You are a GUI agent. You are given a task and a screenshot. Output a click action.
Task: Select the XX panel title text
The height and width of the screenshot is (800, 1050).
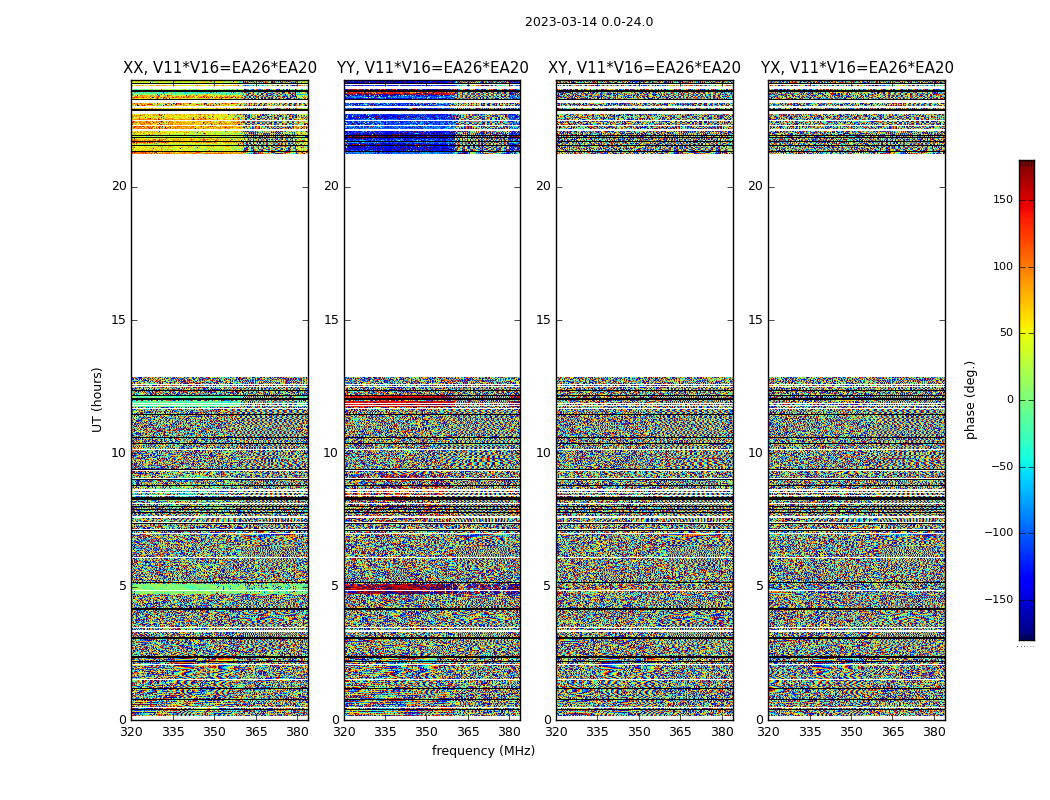point(220,68)
